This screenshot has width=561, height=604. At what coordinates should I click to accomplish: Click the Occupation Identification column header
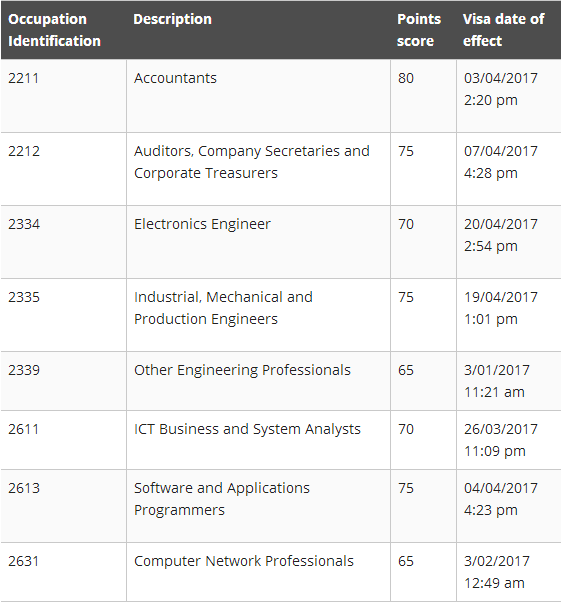coord(54,30)
